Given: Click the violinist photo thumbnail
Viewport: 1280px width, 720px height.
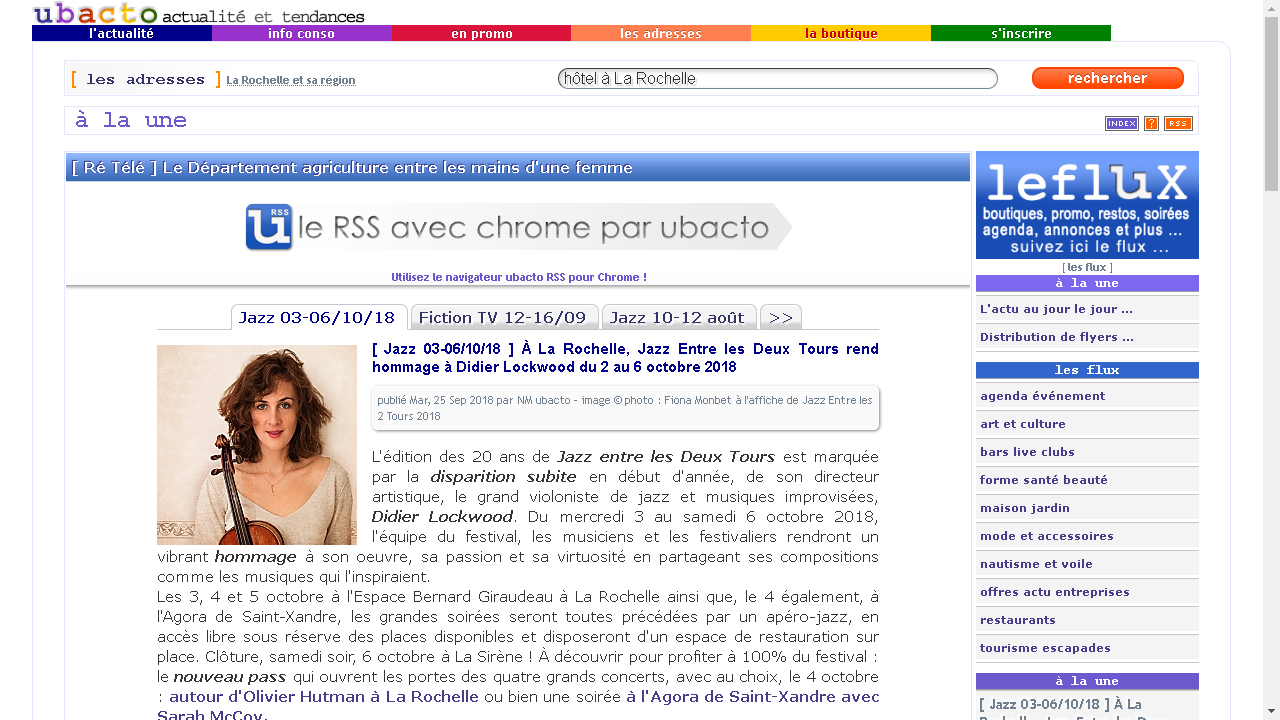Looking at the screenshot, I should click(x=257, y=445).
